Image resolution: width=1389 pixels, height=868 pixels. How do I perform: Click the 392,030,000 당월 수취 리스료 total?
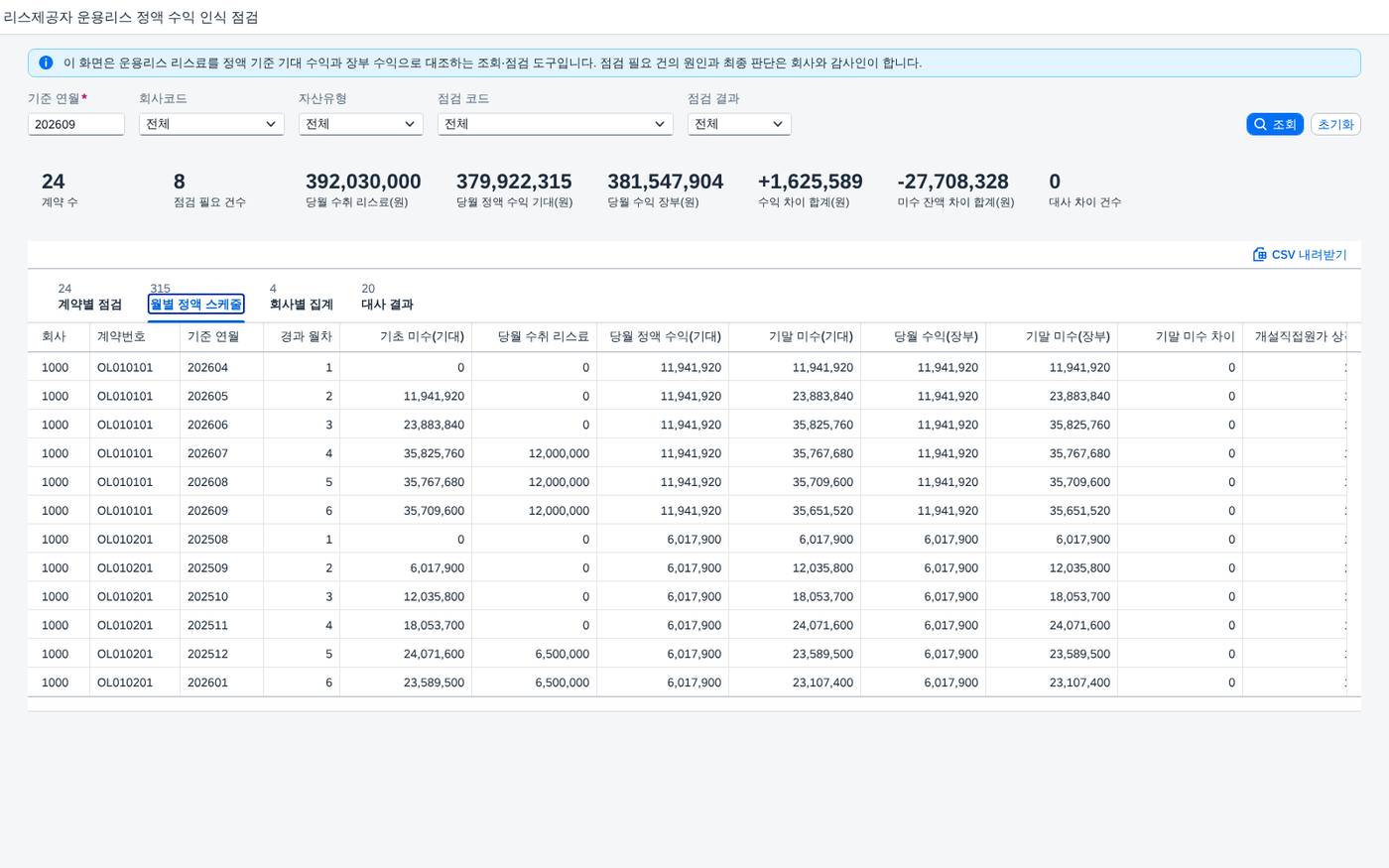[363, 182]
